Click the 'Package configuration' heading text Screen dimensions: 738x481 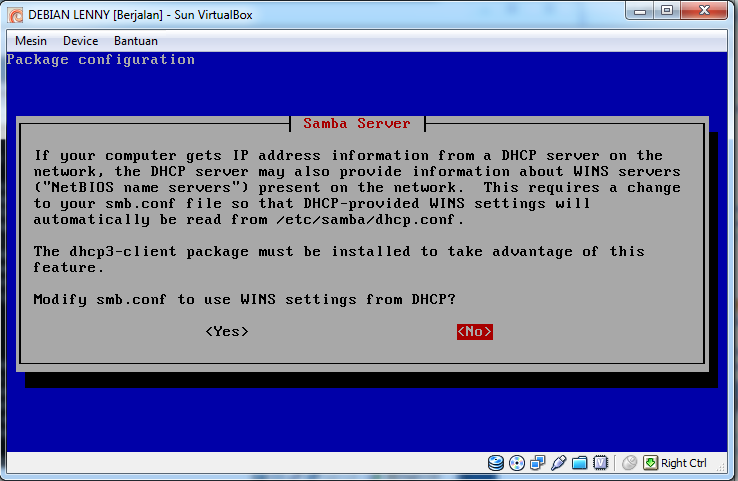[101, 60]
